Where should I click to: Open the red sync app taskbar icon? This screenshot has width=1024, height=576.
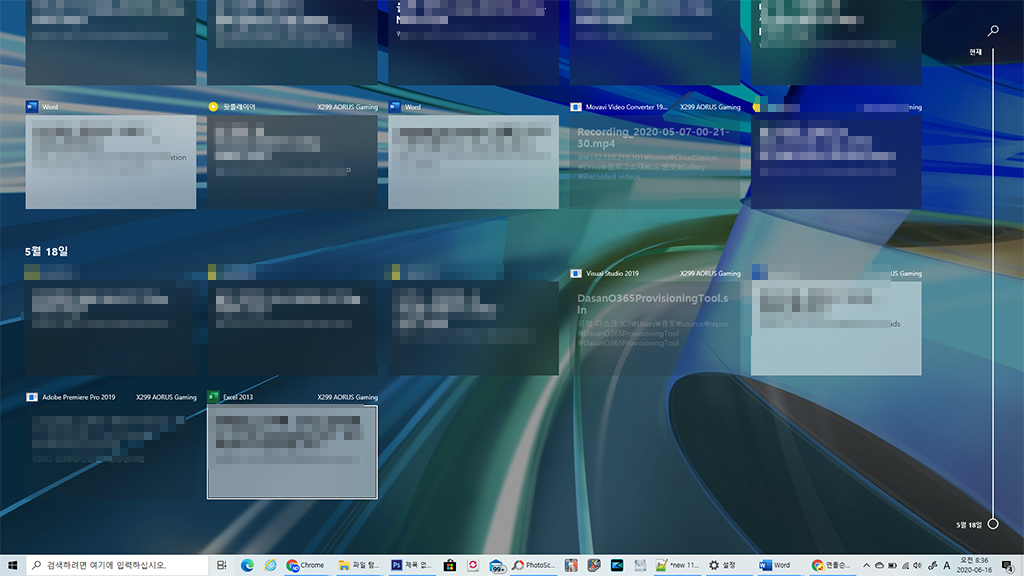click(x=473, y=565)
